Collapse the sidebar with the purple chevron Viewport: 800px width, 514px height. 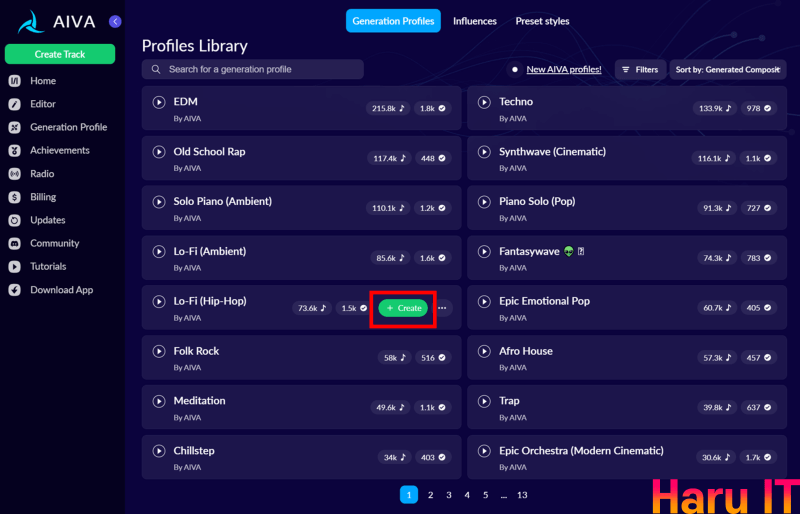click(115, 21)
